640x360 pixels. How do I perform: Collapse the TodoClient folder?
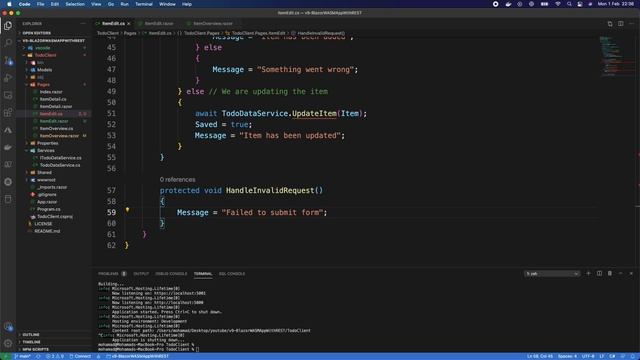45,55
